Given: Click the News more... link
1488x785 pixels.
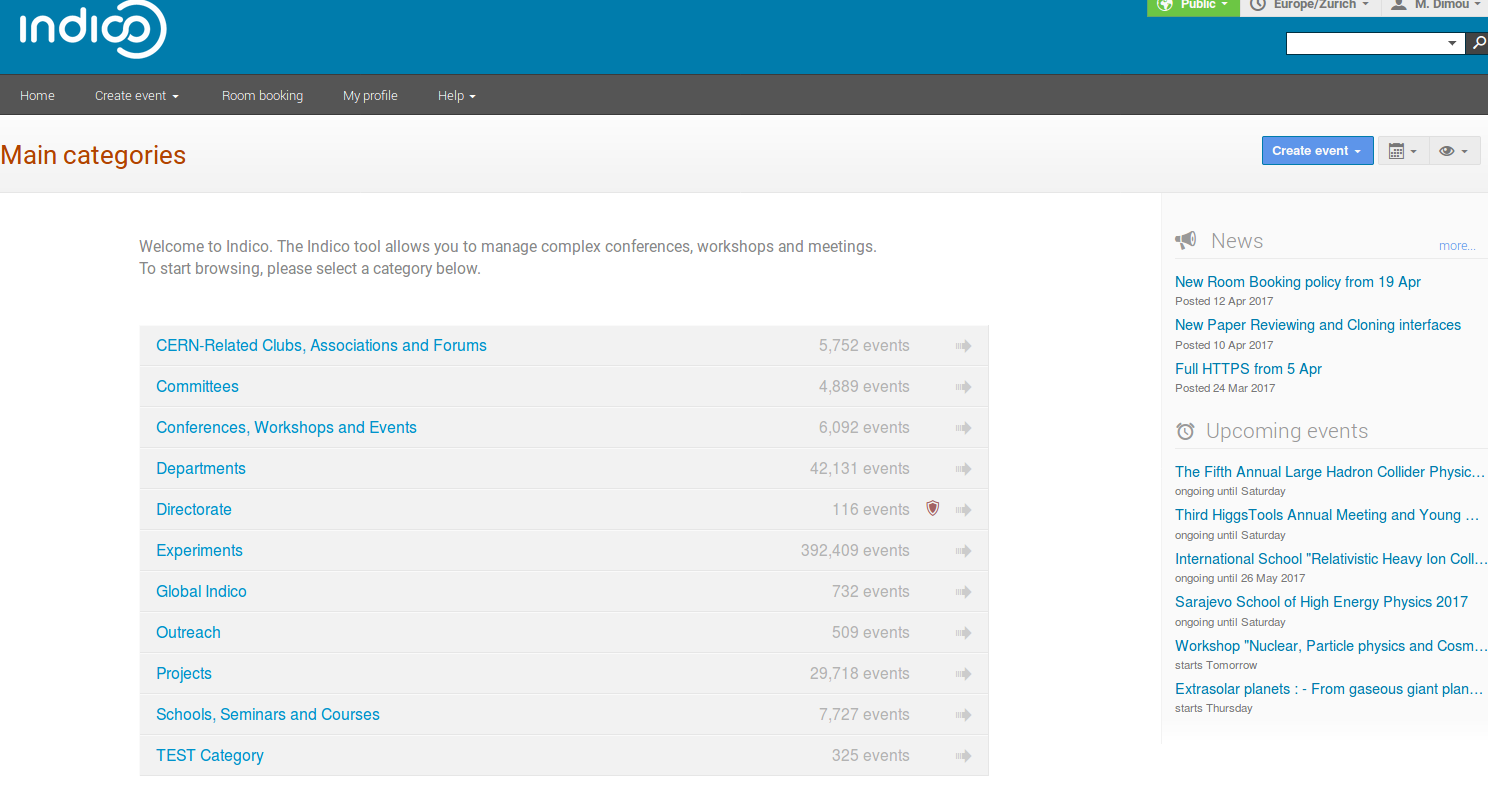Looking at the screenshot, I should [x=1457, y=246].
